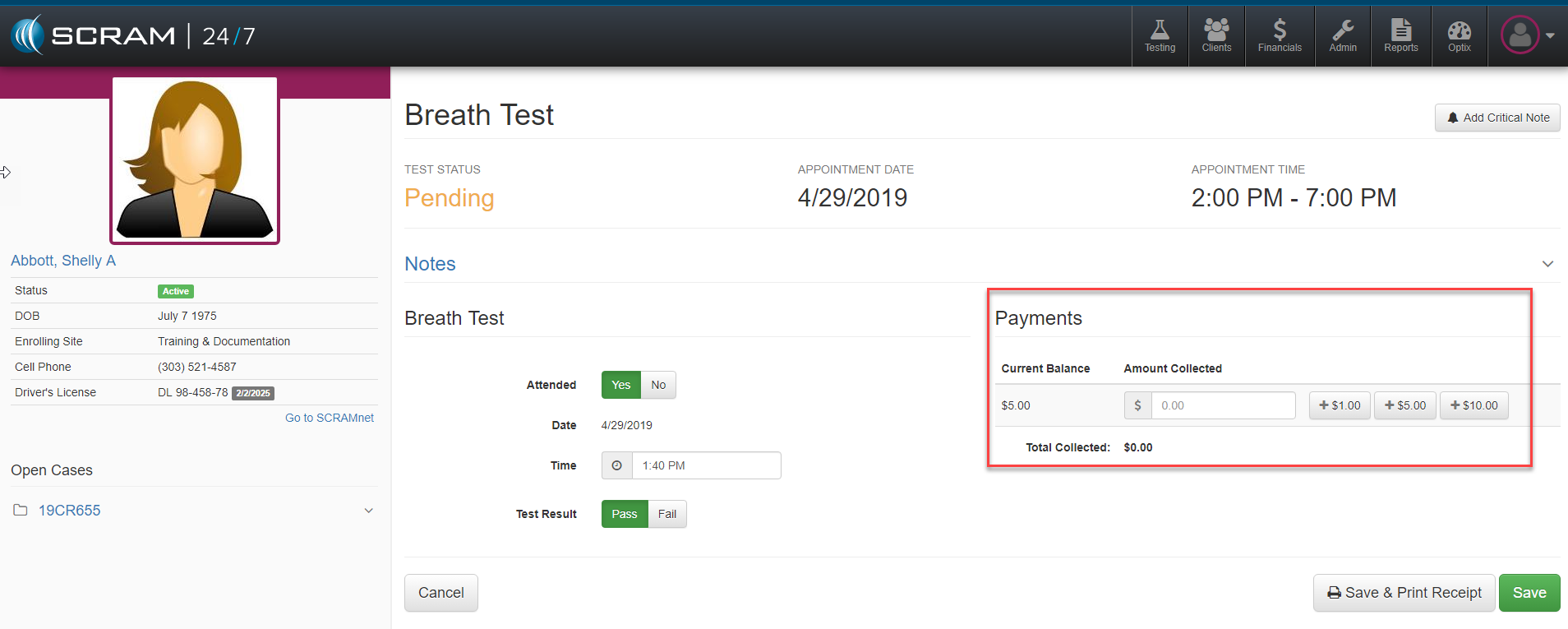Click the Amount Collected input field
The height and width of the screenshot is (629, 1568).
(x=1222, y=405)
